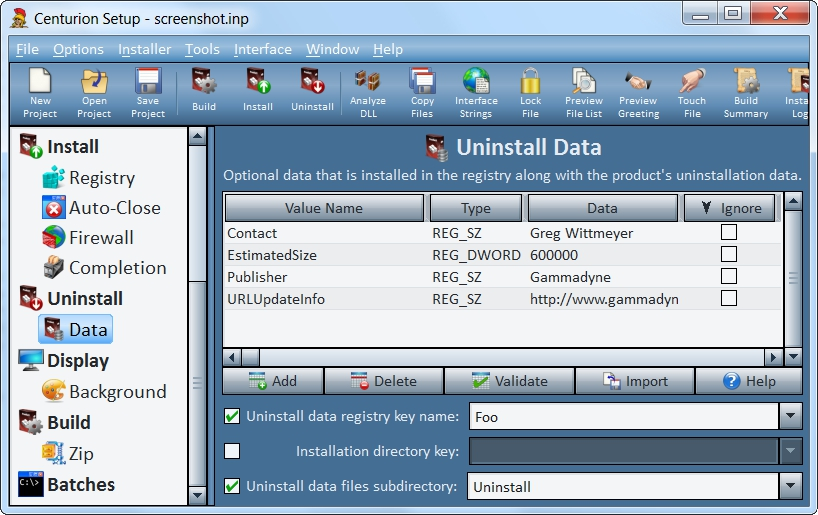Click the Install section header in sidebar

[59, 147]
